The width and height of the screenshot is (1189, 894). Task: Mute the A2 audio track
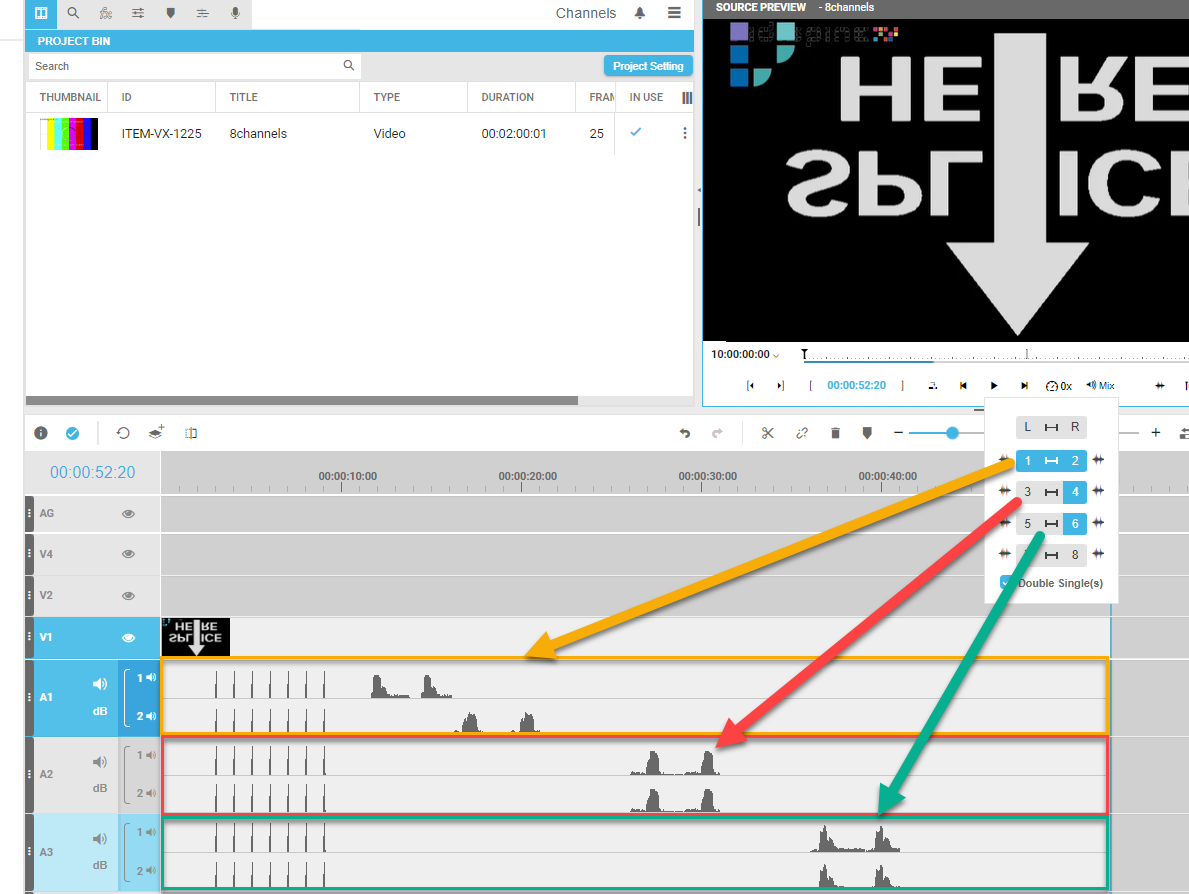99,762
